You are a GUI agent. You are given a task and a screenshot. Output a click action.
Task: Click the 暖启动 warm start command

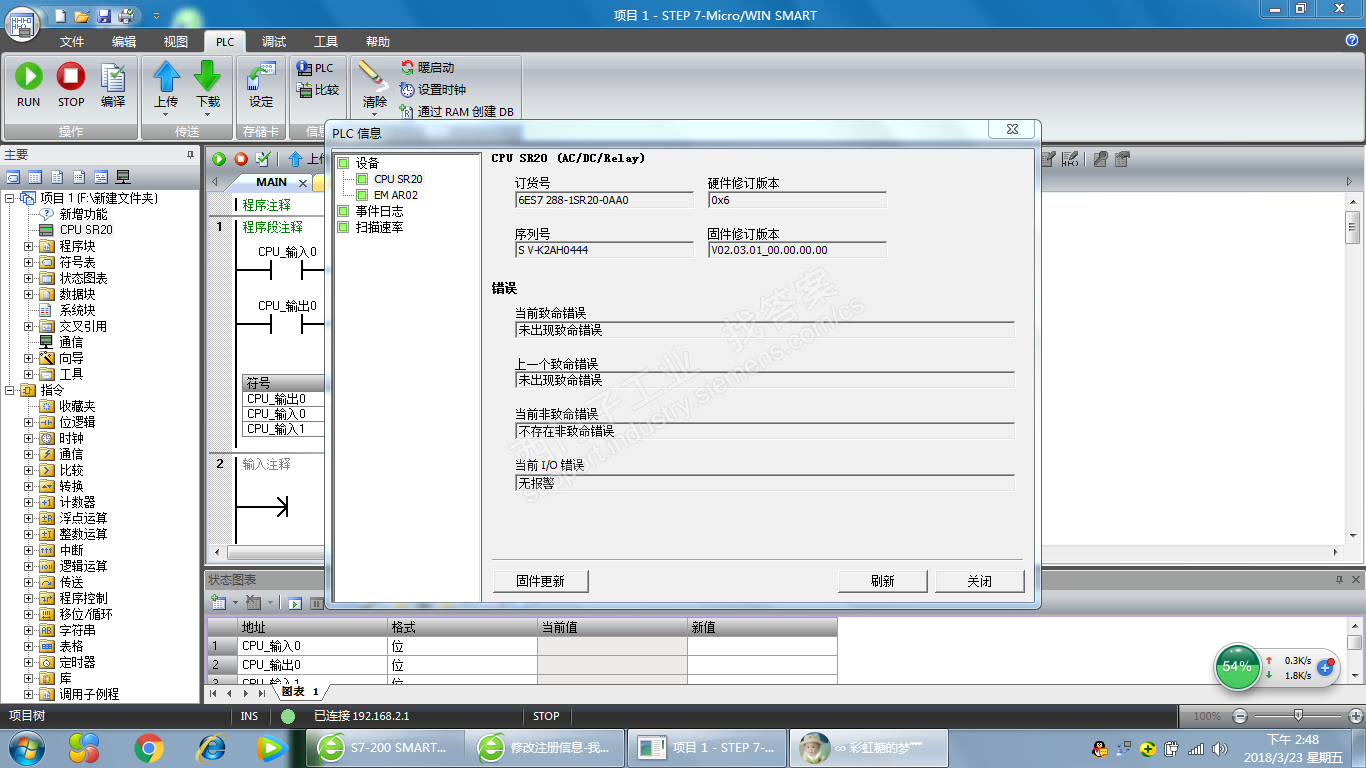pos(427,68)
